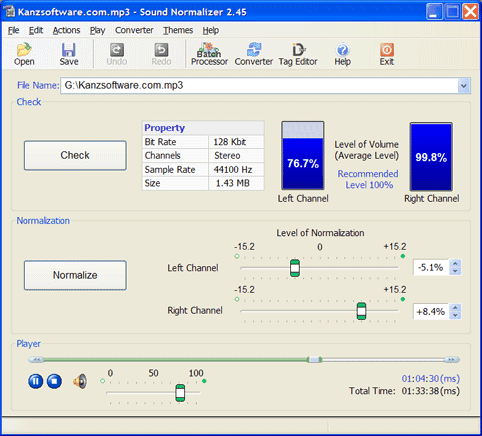Select the Property table header
482x436 pixels.
[x=203, y=128]
